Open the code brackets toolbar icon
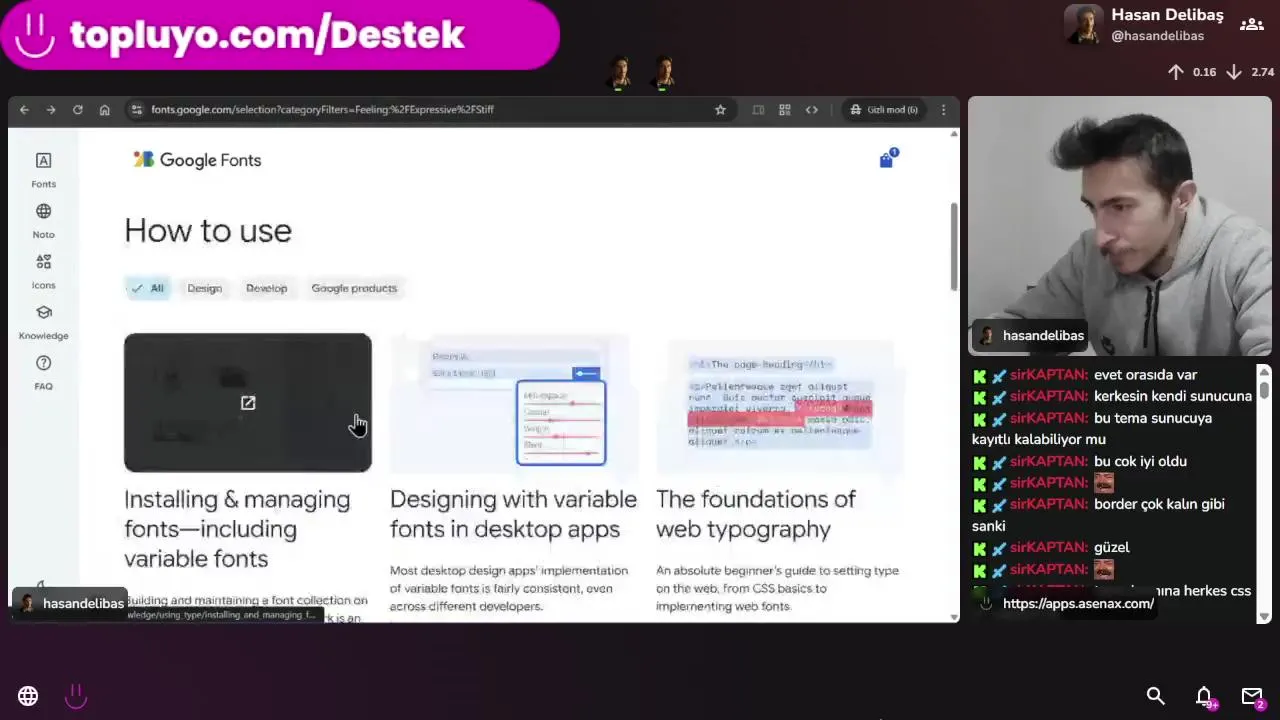Image resolution: width=1280 pixels, height=720 pixels. (812, 110)
